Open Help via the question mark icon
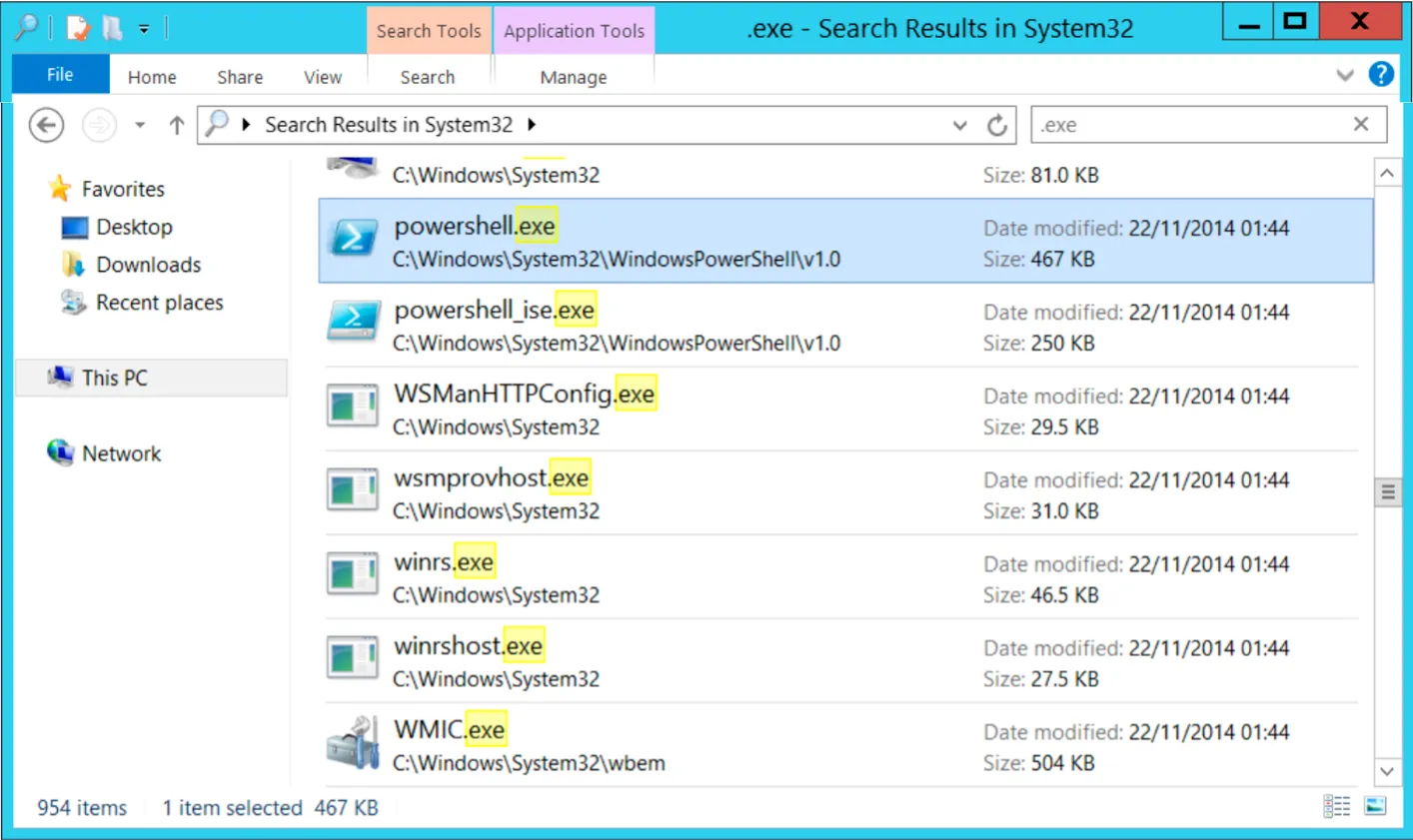This screenshot has height=840, width=1413. 1381,74
